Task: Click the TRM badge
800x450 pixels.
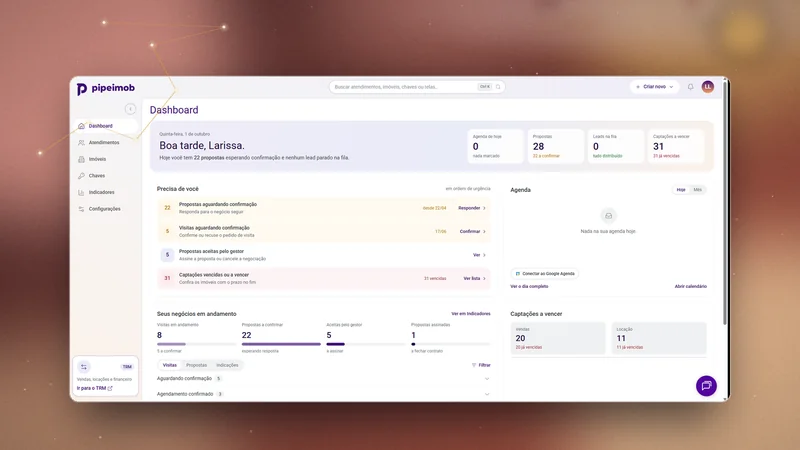Action: pos(127,367)
